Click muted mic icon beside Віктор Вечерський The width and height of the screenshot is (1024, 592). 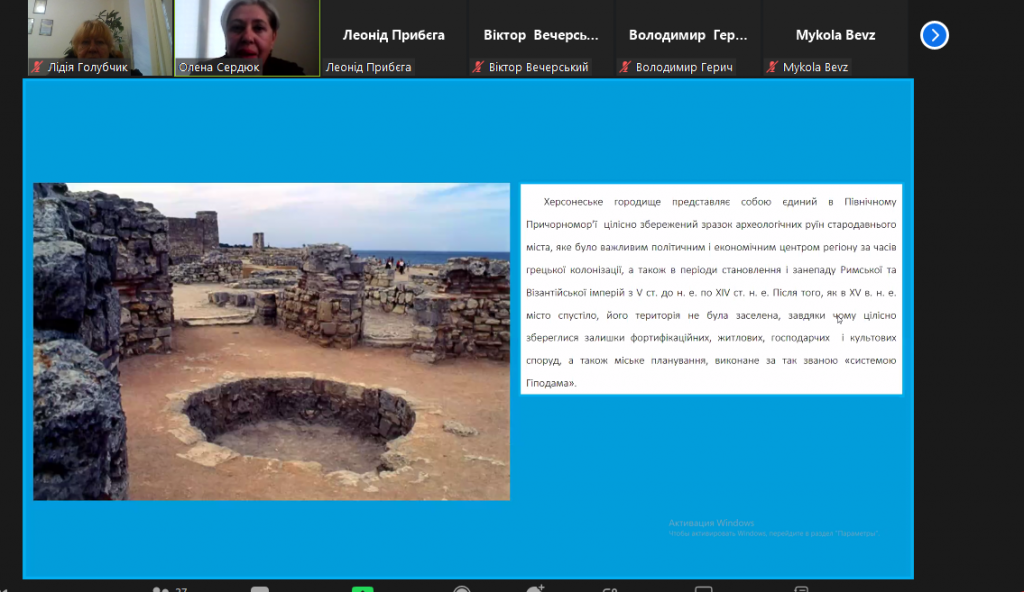479,67
